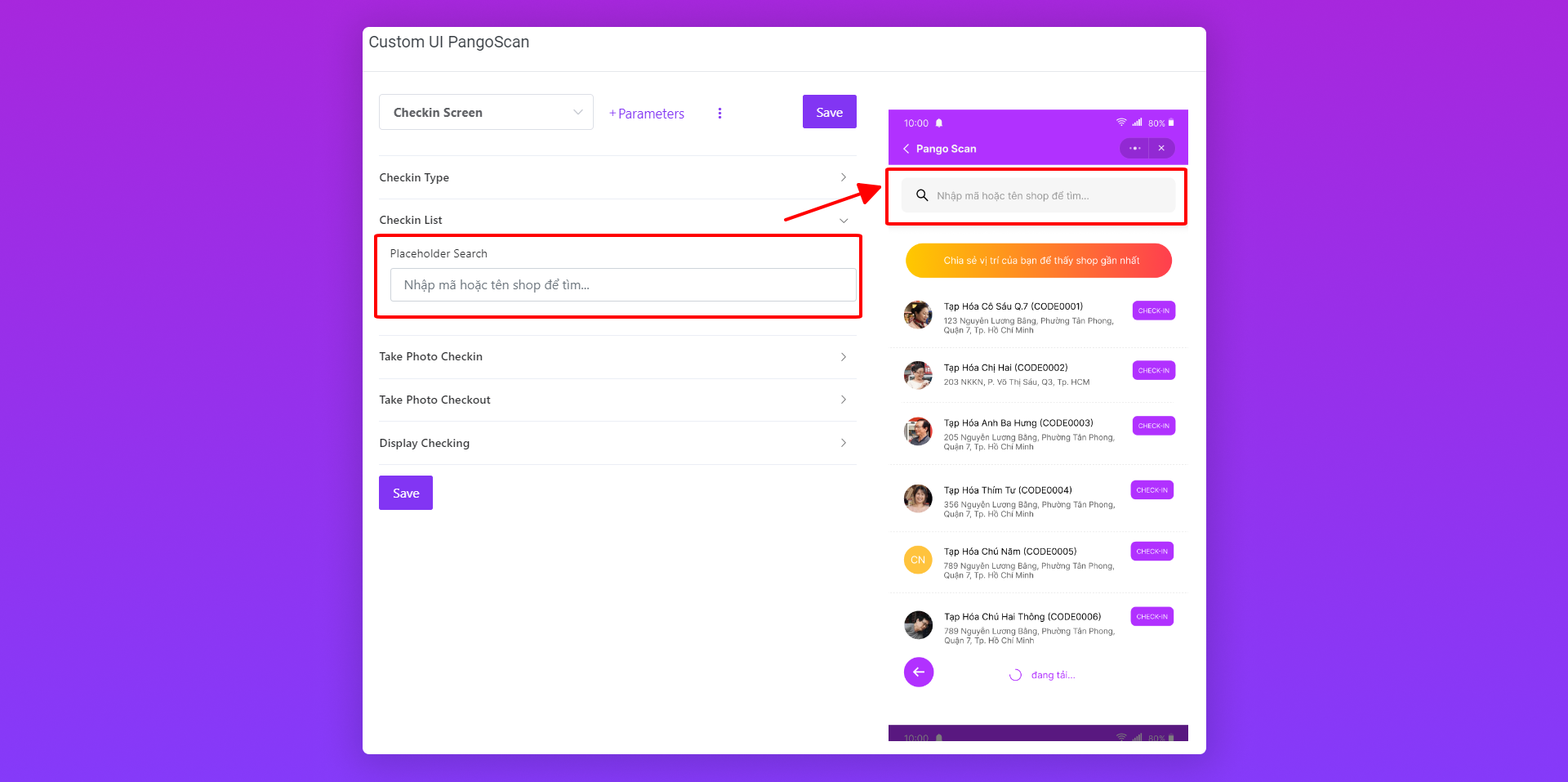Click the top Save button
Image resolution: width=1568 pixels, height=782 pixels.
829,112
